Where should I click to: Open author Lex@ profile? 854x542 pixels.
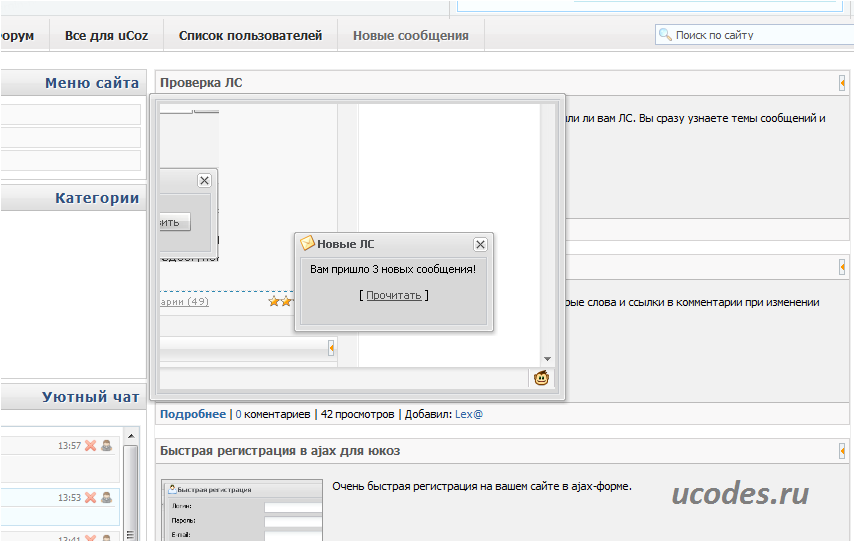click(469, 414)
